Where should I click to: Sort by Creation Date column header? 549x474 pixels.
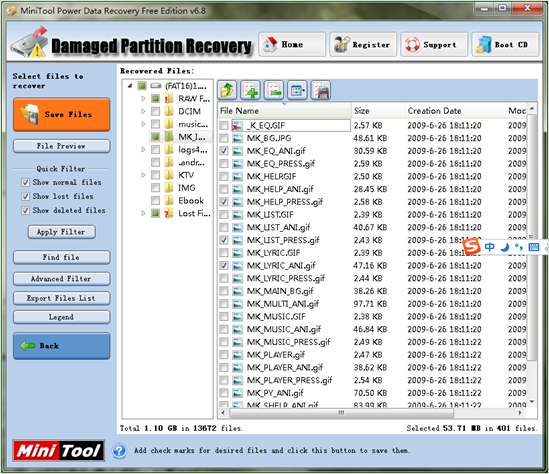click(x=455, y=111)
